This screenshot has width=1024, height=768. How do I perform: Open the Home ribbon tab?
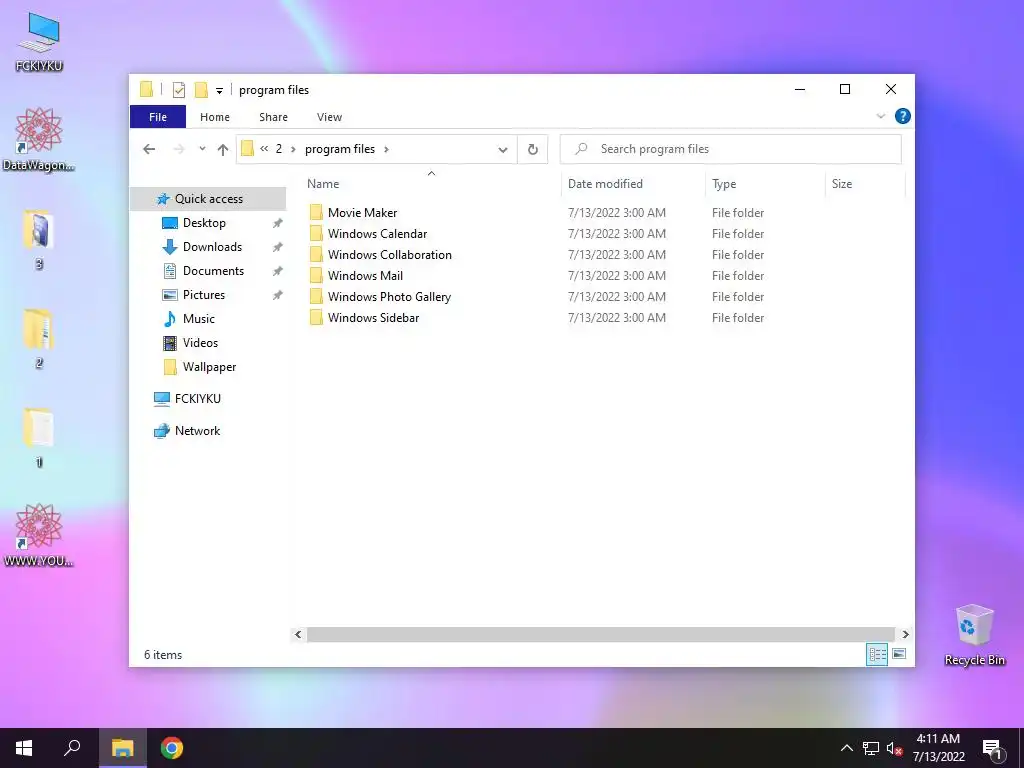tap(215, 117)
